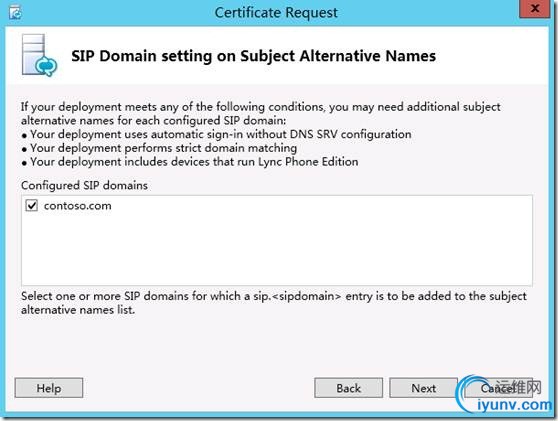Click empty area of Configured SIP domains list

[277, 249]
